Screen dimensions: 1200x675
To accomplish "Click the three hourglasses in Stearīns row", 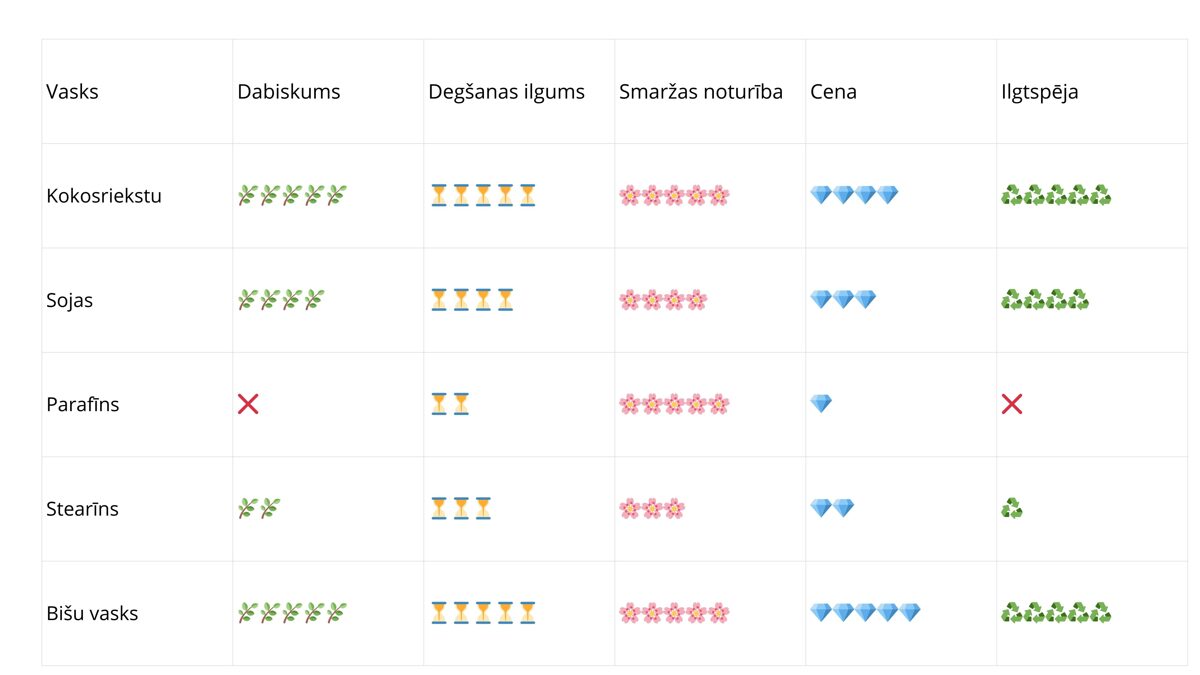I will [x=461, y=509].
